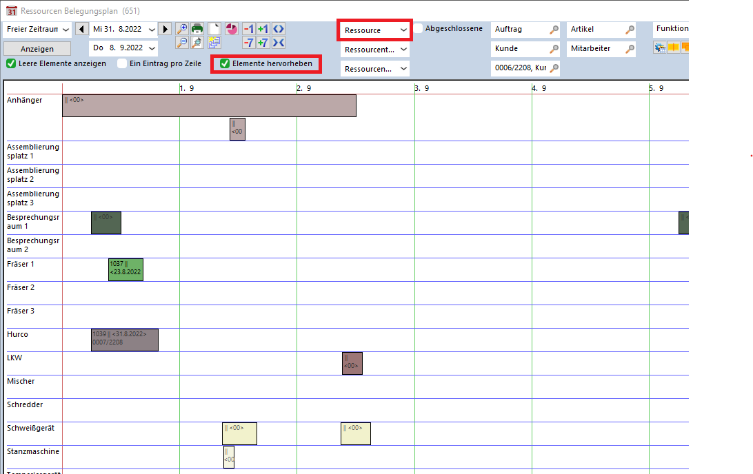This screenshot has height=474, width=753.
Task: Click search icon in Mitarbeiter field
Action: tap(630, 48)
